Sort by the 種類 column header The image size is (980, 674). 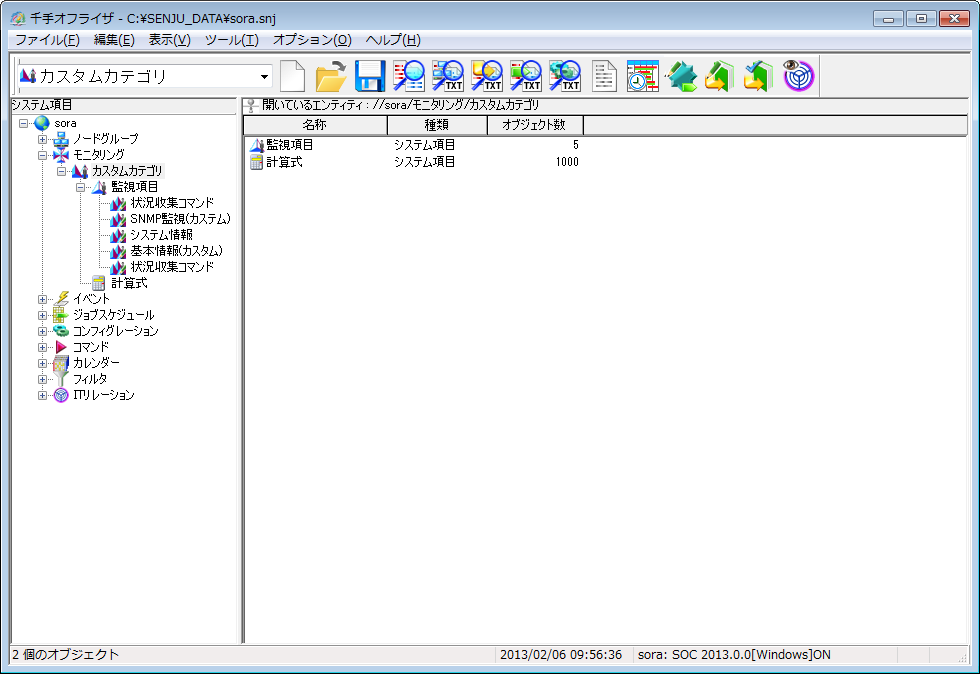(x=437, y=125)
